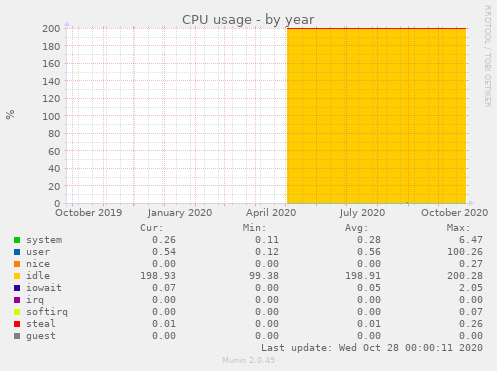Click the user Max value 100.26
This screenshot has height=371, width=497.
465,252
